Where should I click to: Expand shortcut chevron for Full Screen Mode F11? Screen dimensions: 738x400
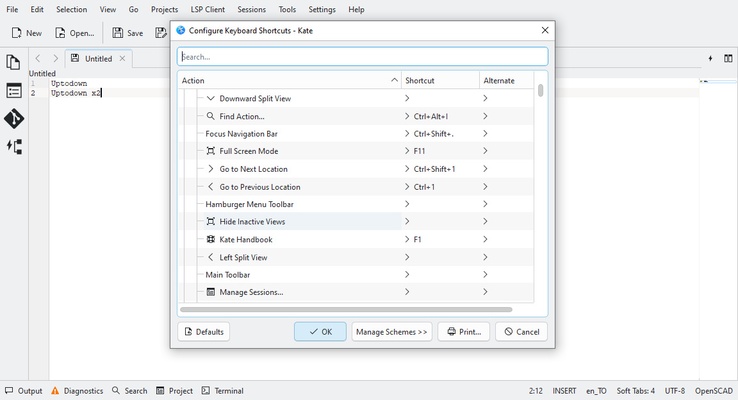coord(407,151)
